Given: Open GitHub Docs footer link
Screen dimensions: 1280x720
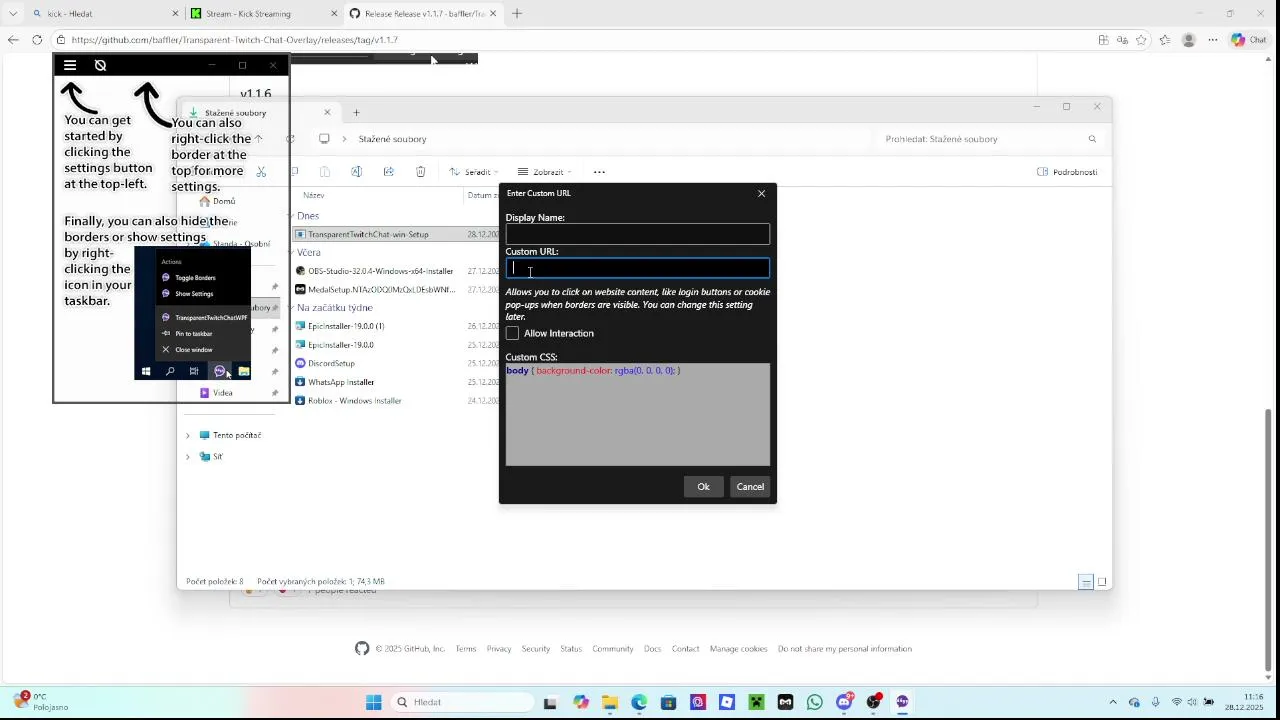Looking at the screenshot, I should click(x=652, y=649).
